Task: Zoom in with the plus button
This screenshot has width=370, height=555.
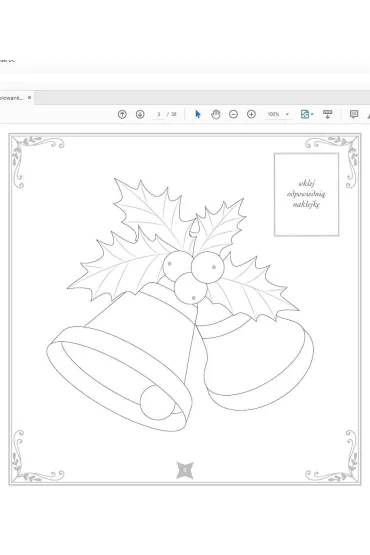Action: point(251,114)
